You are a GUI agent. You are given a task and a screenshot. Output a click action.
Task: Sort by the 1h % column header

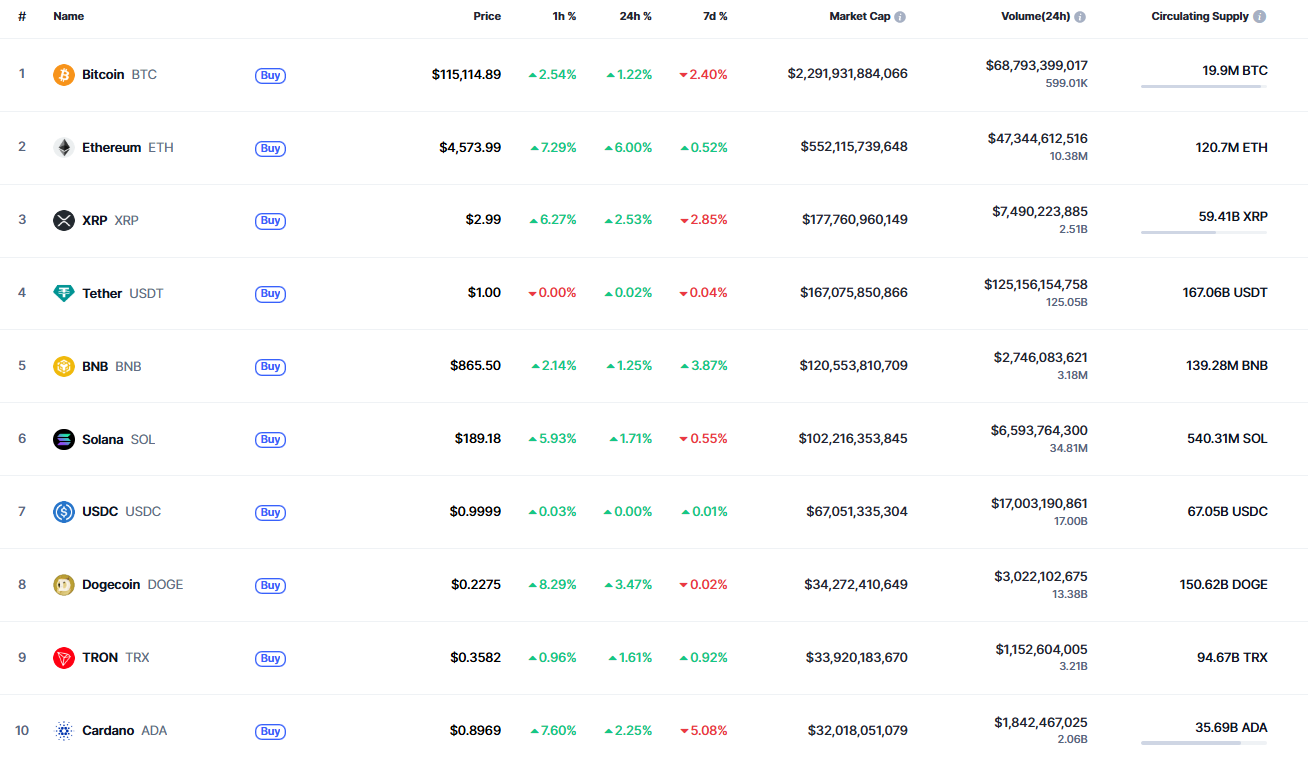(564, 17)
